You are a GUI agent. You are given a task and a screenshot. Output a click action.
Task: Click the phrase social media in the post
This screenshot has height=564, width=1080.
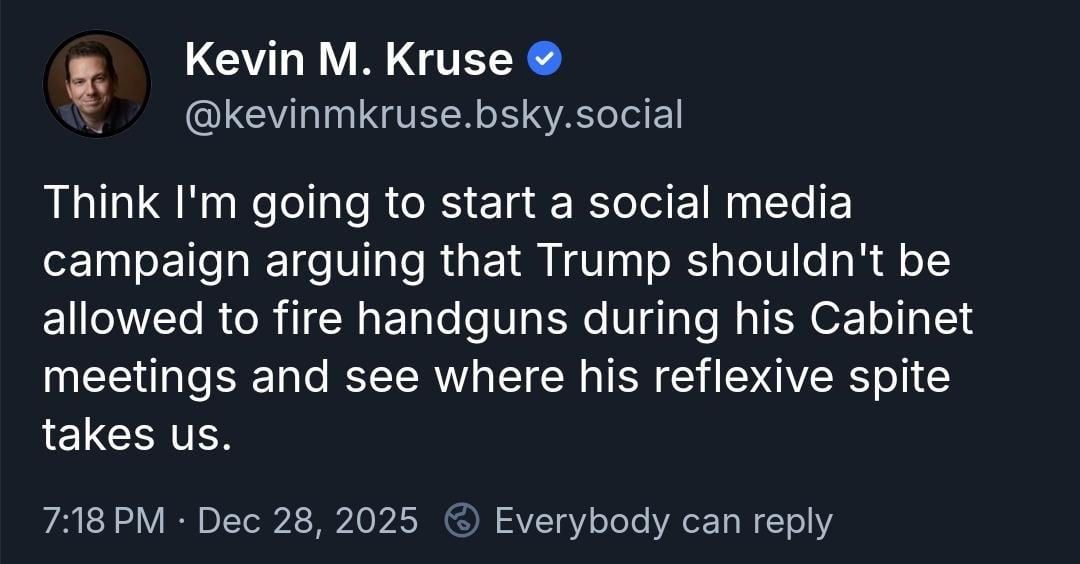720,203
